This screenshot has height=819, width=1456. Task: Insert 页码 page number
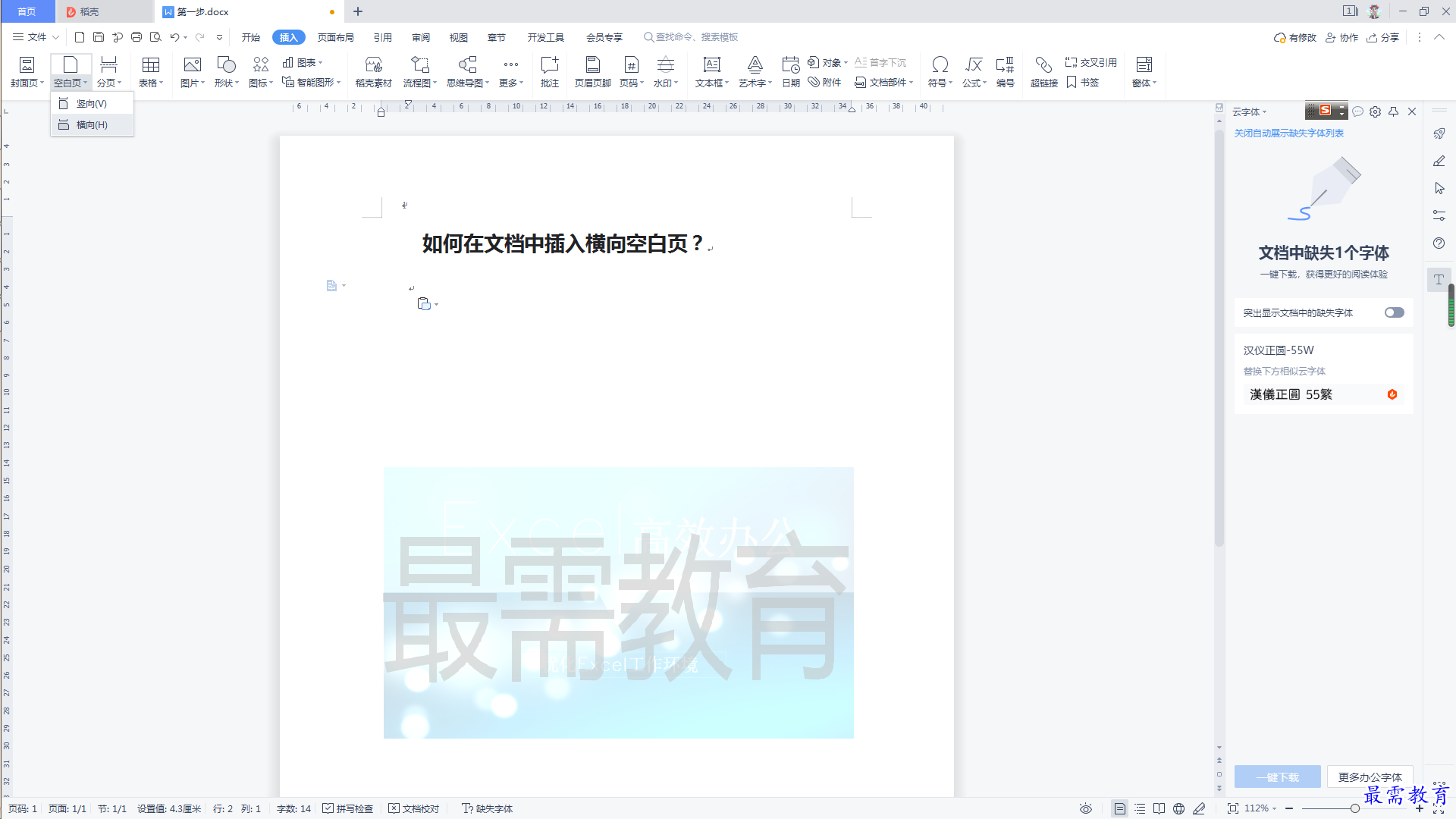tap(632, 73)
